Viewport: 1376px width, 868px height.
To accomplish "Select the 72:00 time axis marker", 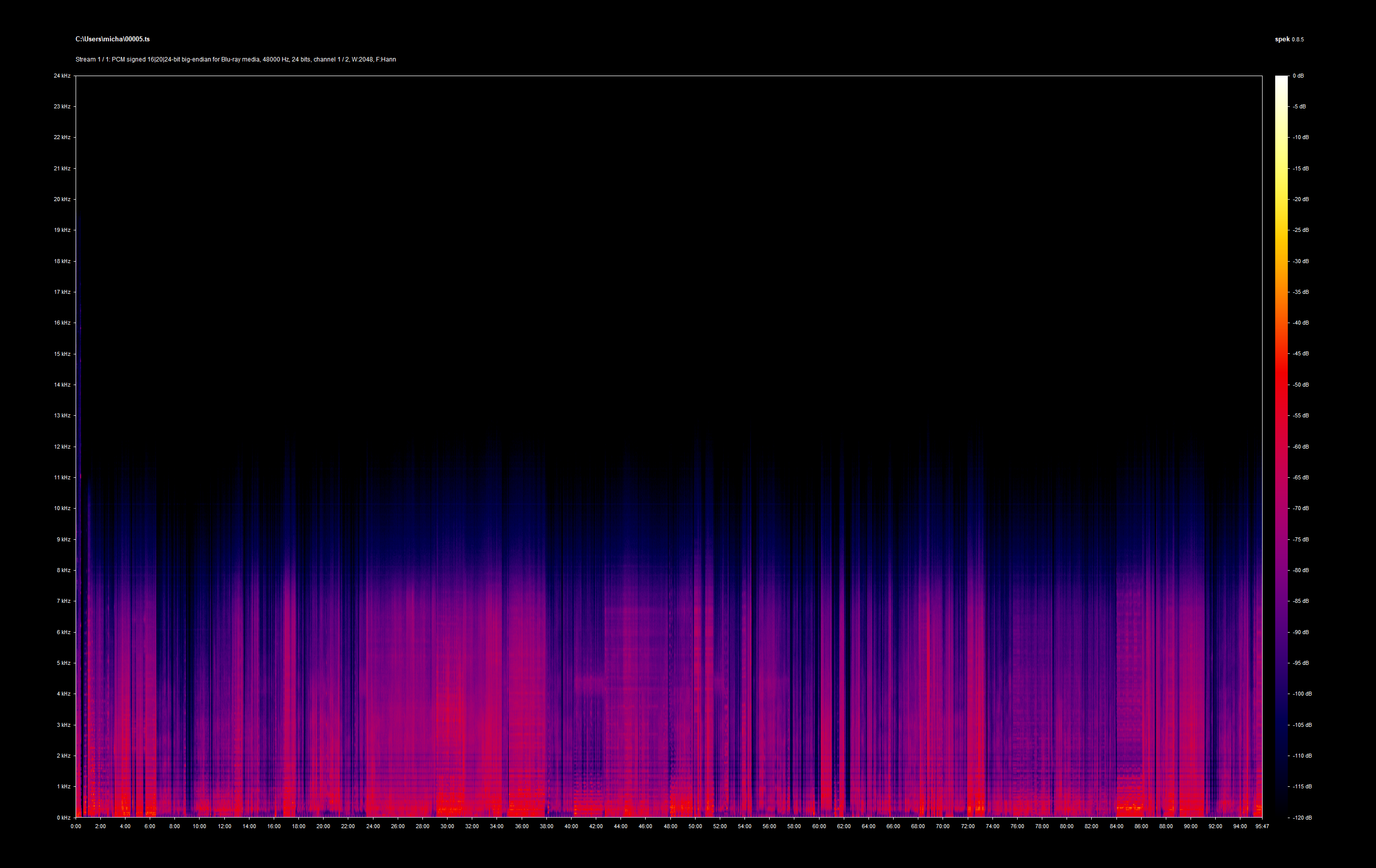I will click(x=967, y=826).
